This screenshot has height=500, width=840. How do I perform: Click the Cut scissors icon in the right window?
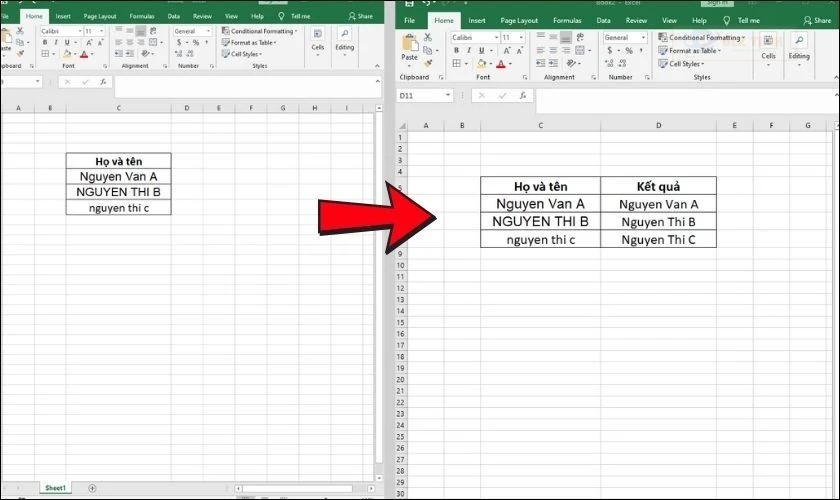click(429, 38)
